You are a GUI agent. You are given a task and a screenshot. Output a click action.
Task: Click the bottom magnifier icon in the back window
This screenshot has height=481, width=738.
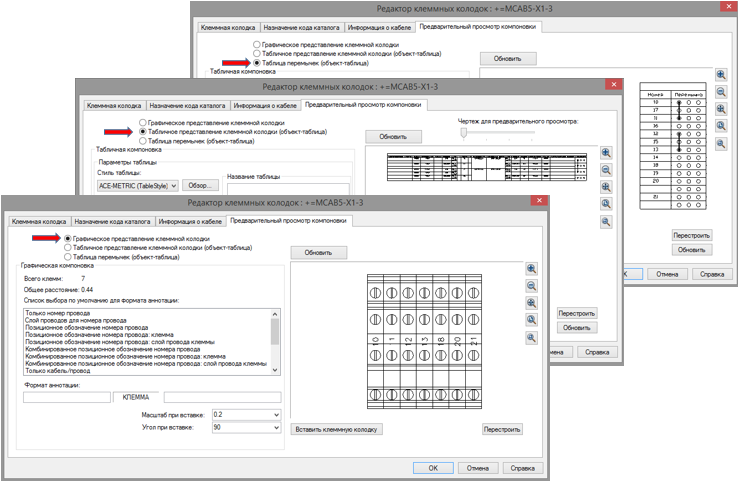pos(721,144)
